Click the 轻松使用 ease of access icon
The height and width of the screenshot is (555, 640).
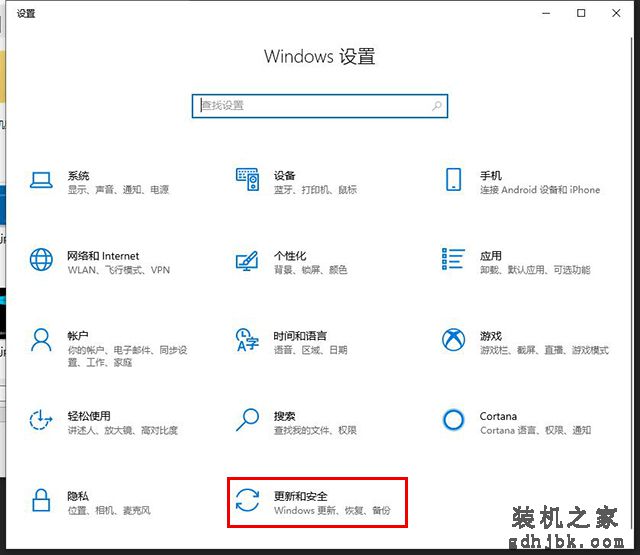[x=41, y=420]
